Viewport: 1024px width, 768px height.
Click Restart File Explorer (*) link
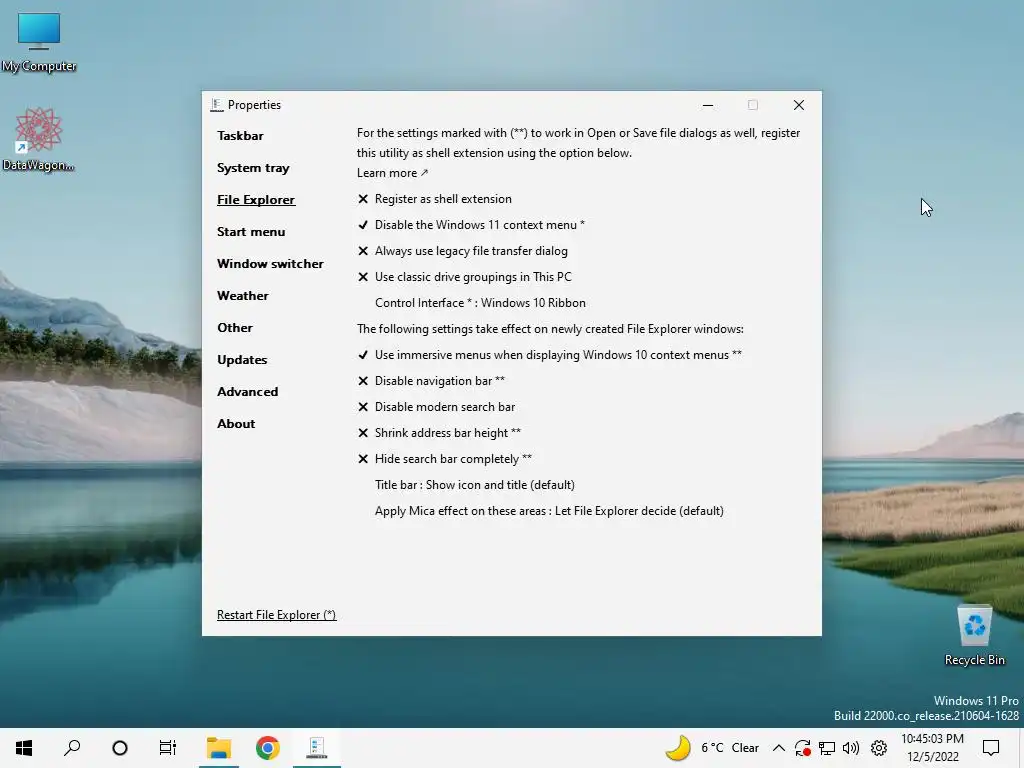[x=276, y=615]
